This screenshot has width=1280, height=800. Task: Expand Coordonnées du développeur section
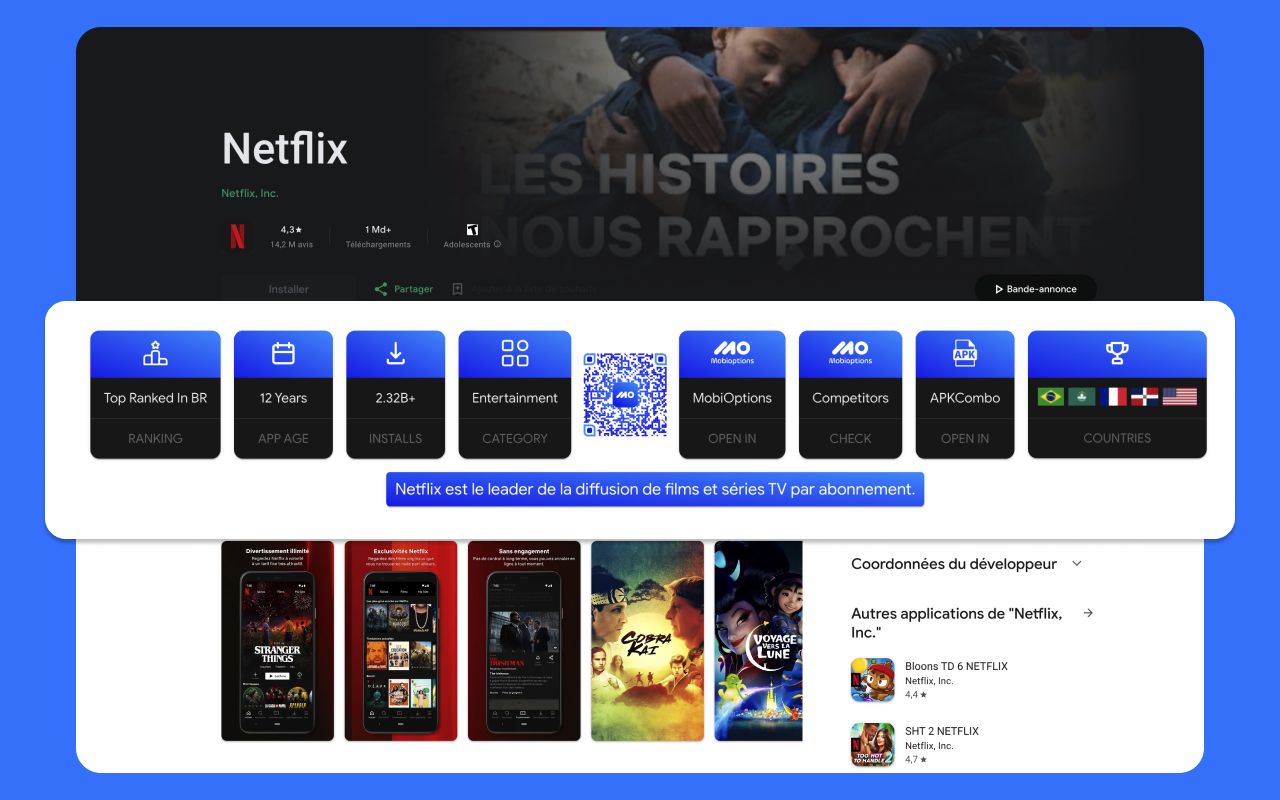(1077, 564)
